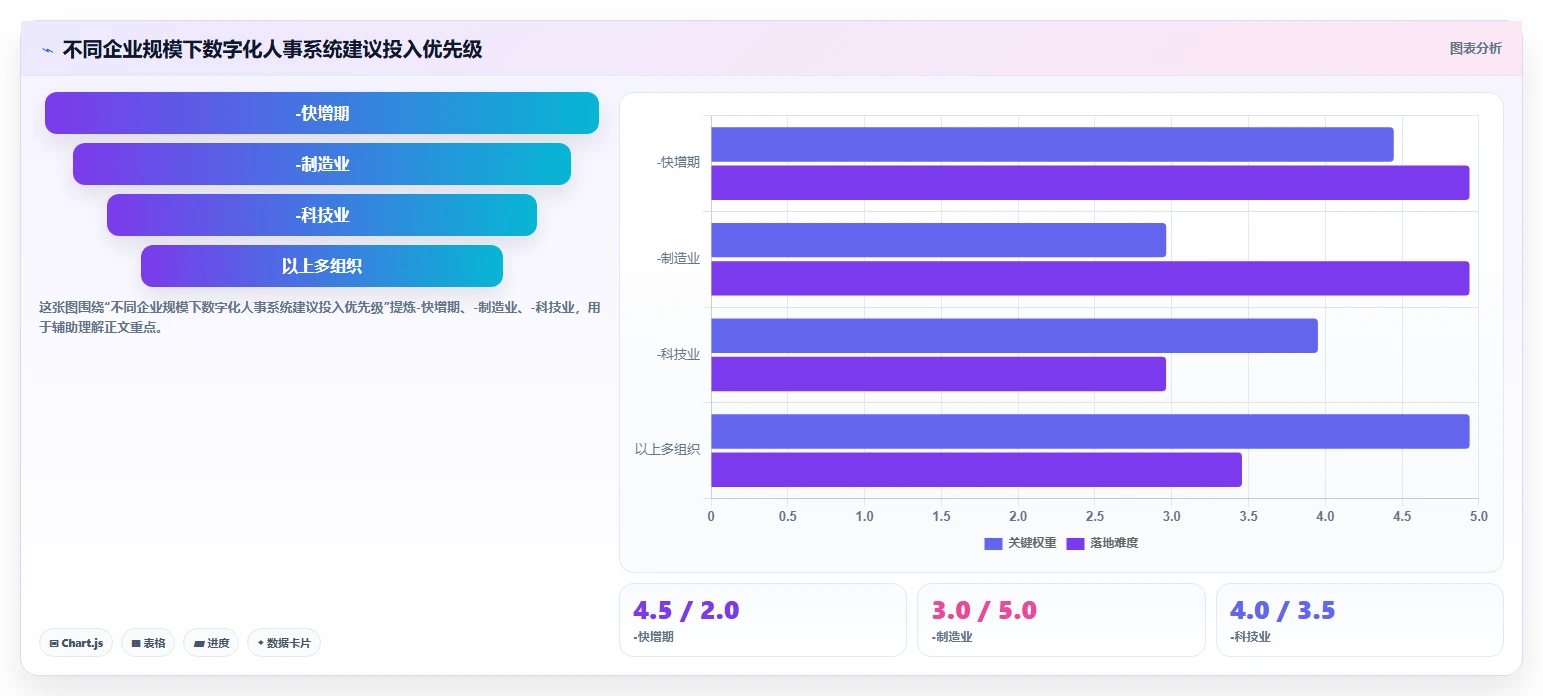The width and height of the screenshot is (1543, 696).
Task: Click the 以上多组织 y-axis label in chart
Action: [x=667, y=449]
